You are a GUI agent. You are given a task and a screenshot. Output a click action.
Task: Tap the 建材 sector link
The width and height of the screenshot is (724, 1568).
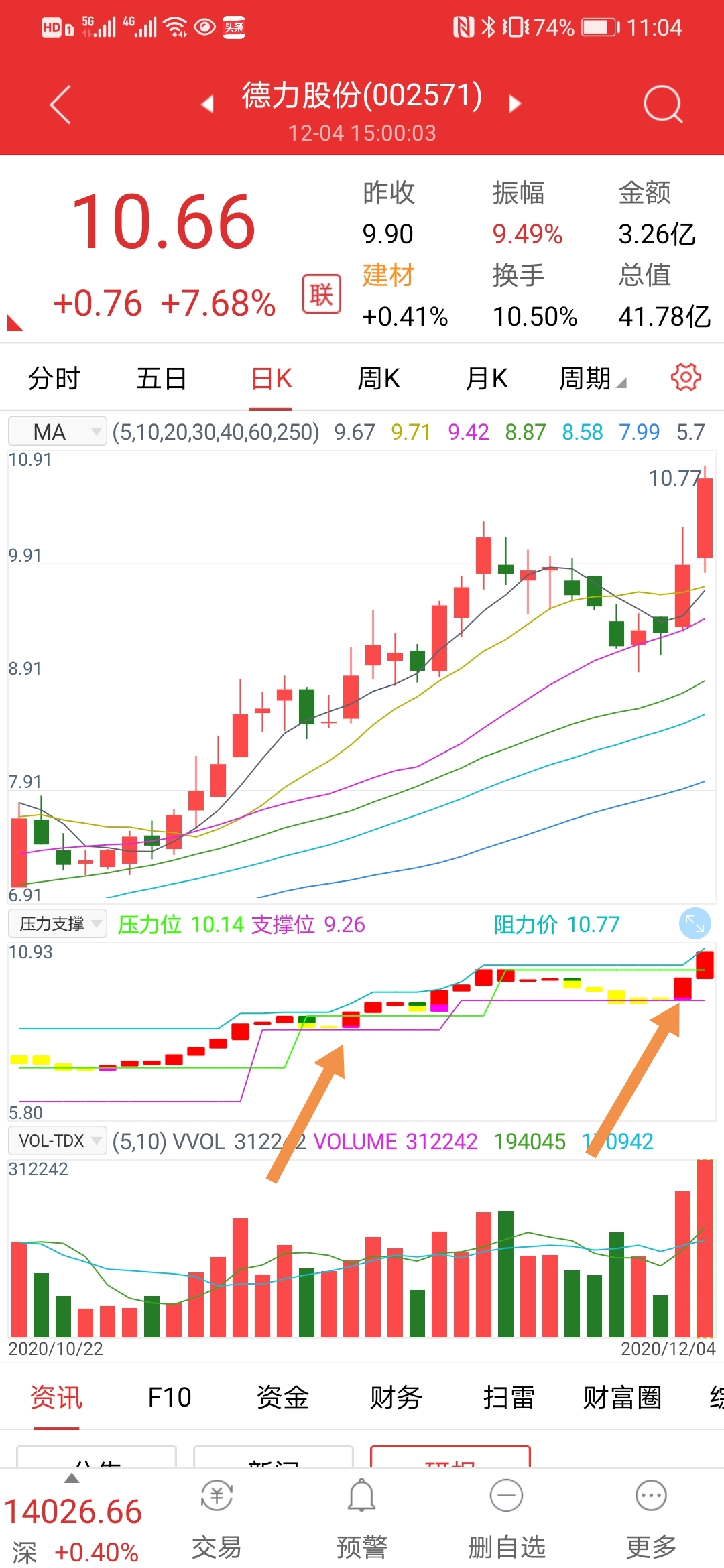pyautogui.click(x=389, y=275)
